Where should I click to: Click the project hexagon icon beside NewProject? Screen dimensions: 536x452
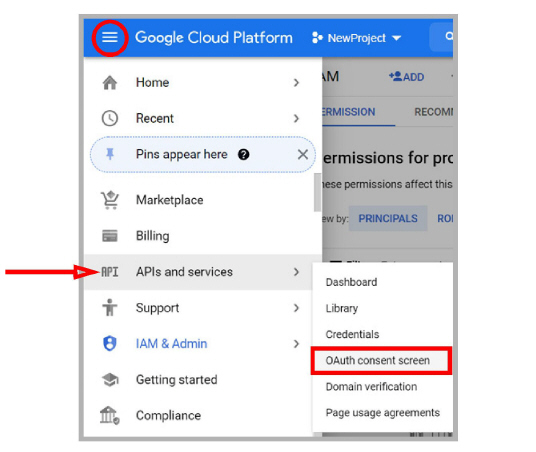coord(317,38)
